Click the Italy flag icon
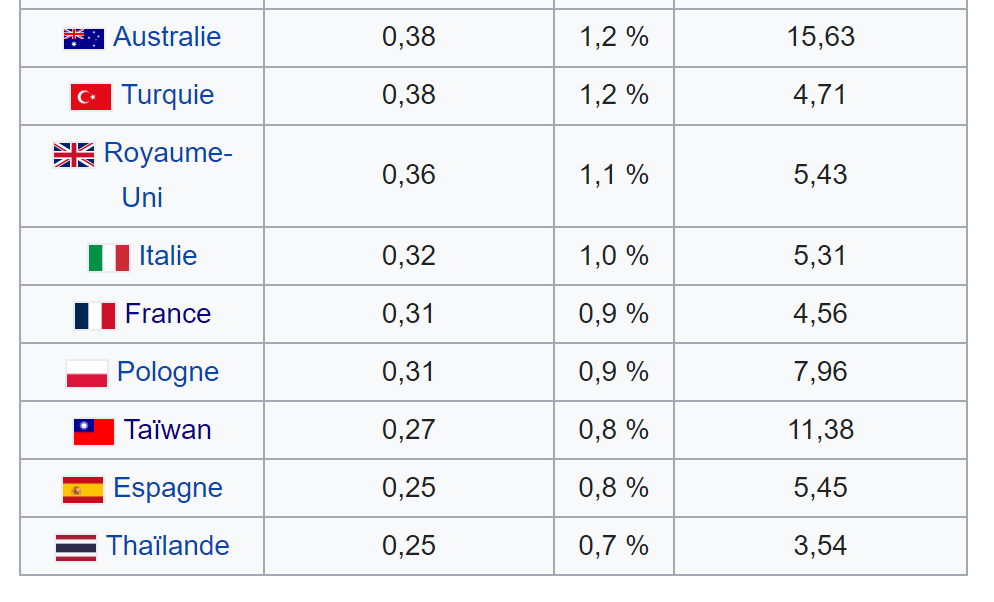This screenshot has width=994, height=602. click(x=109, y=257)
